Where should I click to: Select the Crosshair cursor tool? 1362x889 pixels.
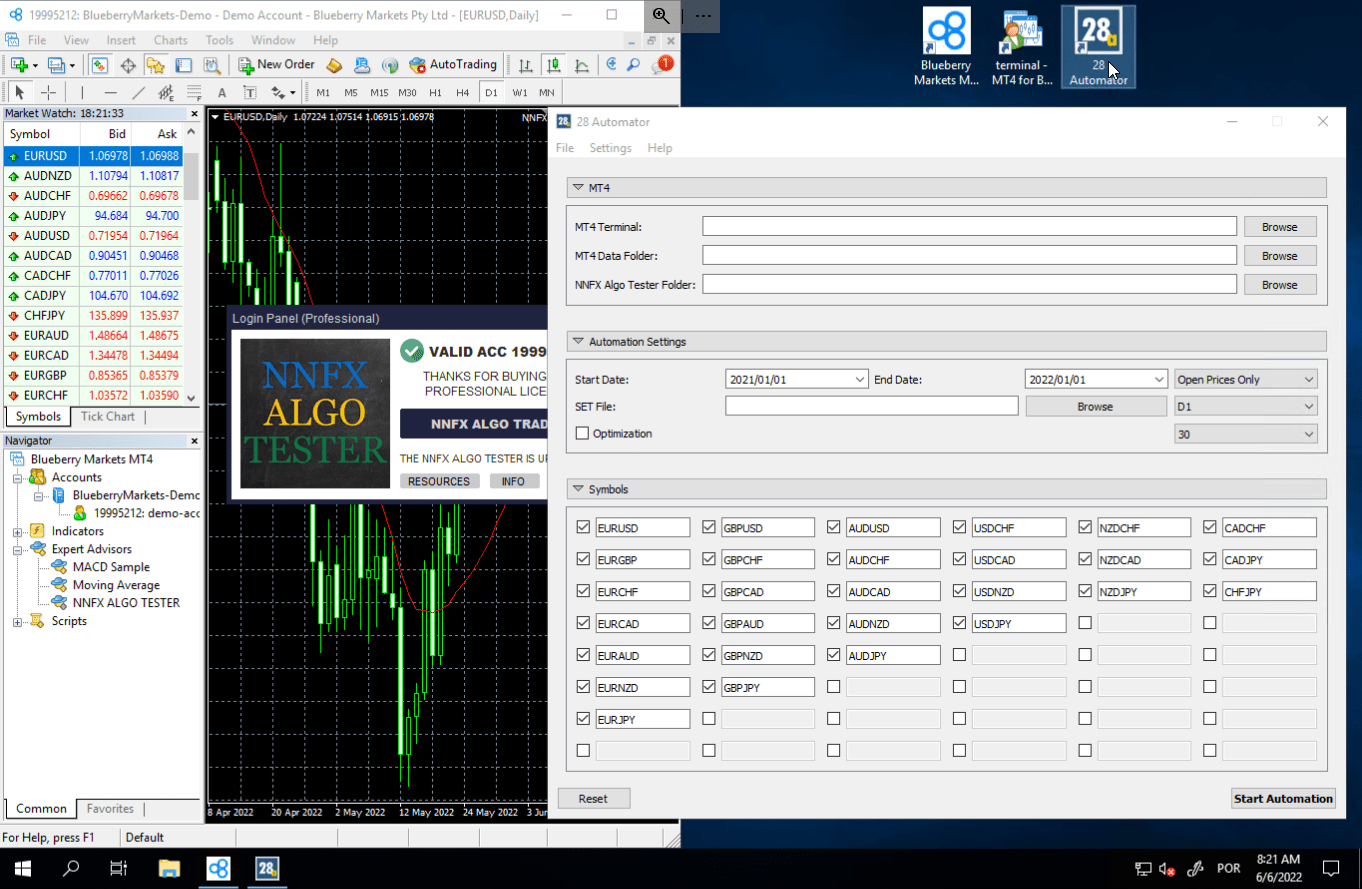(48, 93)
